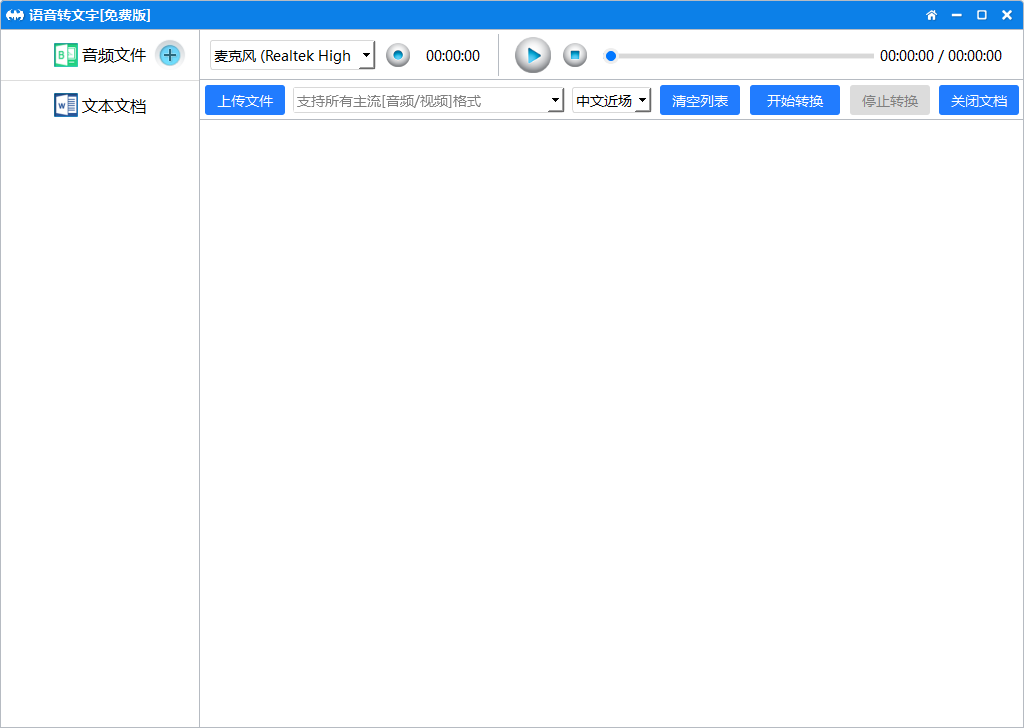Click the app logo in title bar
Image resolution: width=1024 pixels, height=728 pixels.
(x=15, y=15)
